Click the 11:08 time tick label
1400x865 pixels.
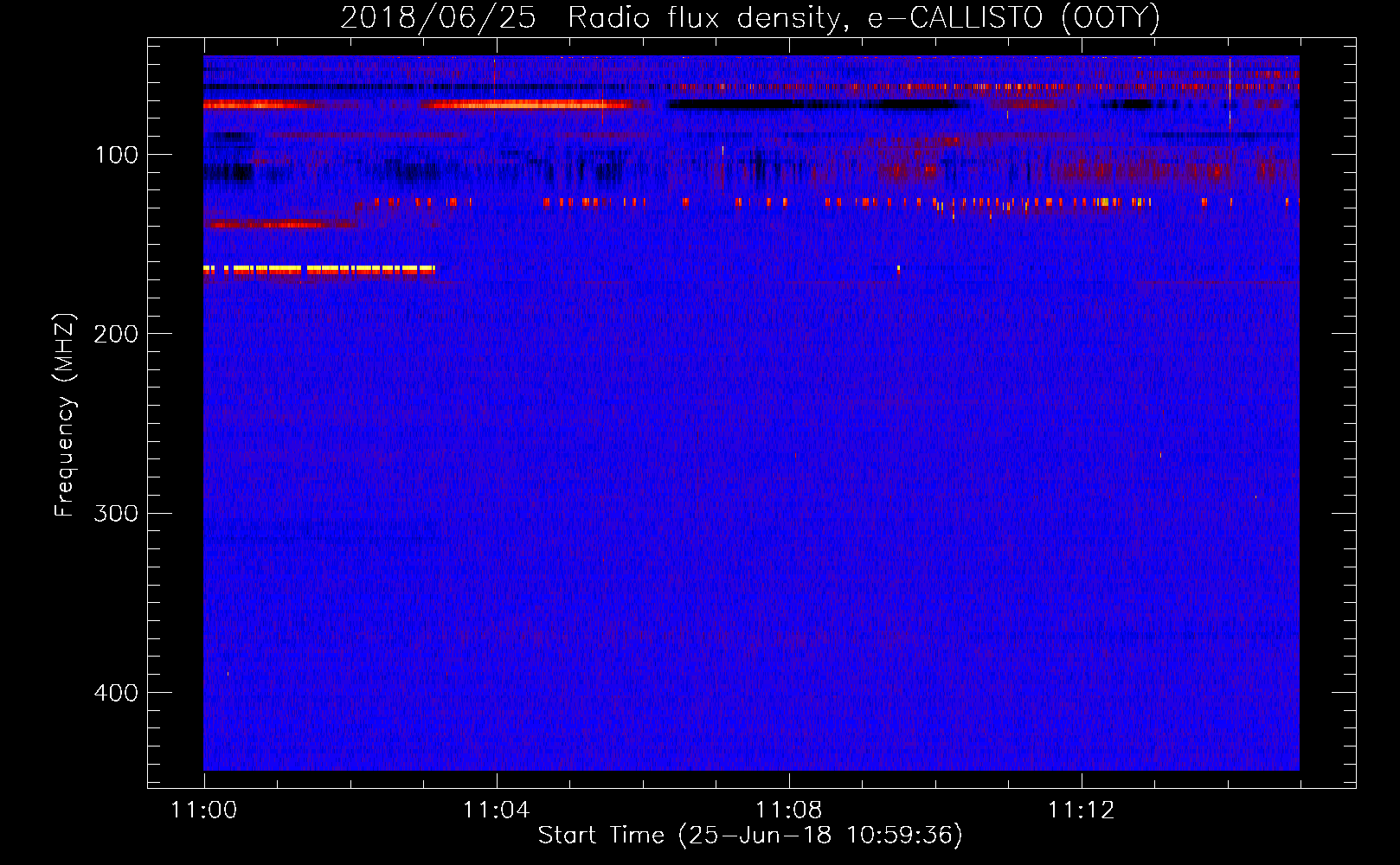tap(788, 811)
